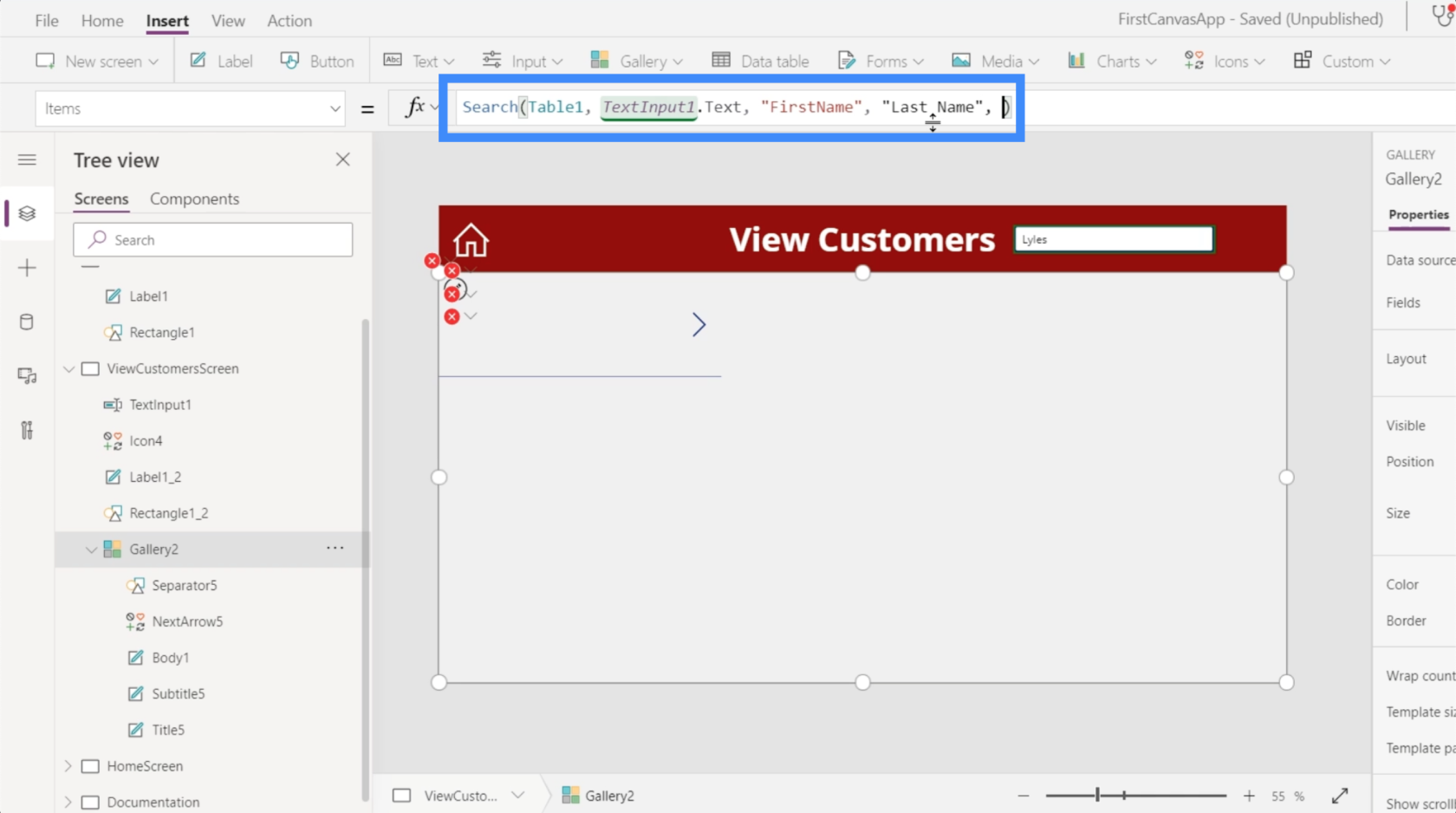Screen dimensions: 1456x813
Task: Select NextArrow5 in the tree view
Action: [187, 621]
